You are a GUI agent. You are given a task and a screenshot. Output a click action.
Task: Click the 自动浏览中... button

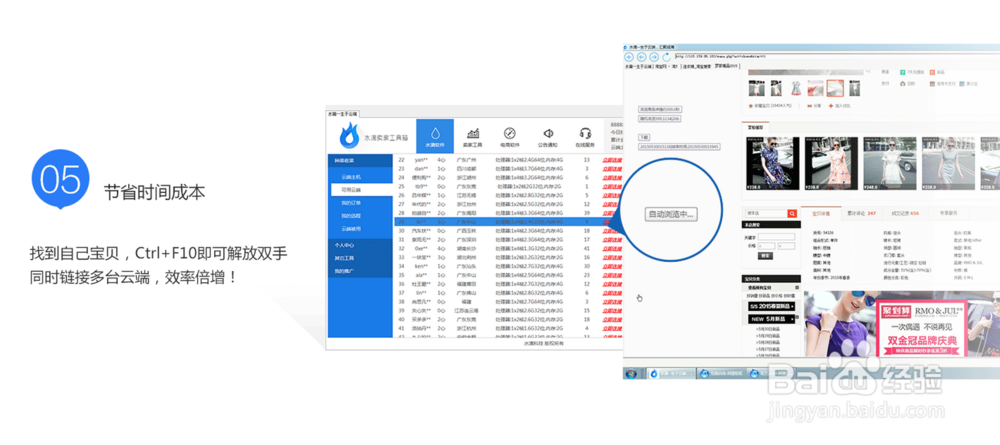[671, 214]
